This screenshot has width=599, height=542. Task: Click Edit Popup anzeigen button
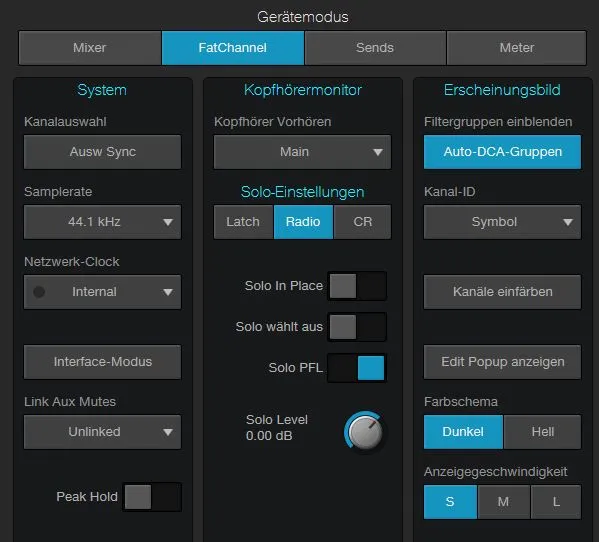click(502, 362)
